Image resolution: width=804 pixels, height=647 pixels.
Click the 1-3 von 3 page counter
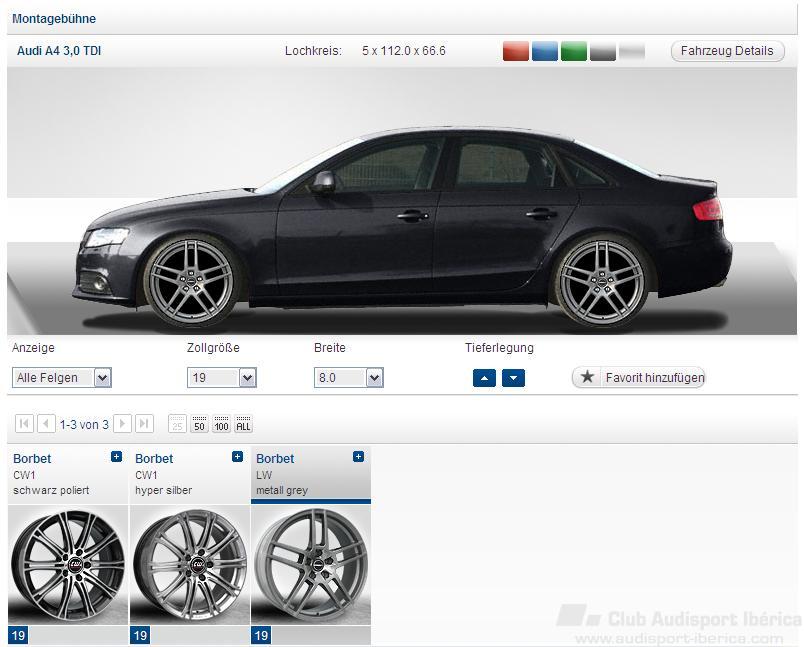[84, 424]
